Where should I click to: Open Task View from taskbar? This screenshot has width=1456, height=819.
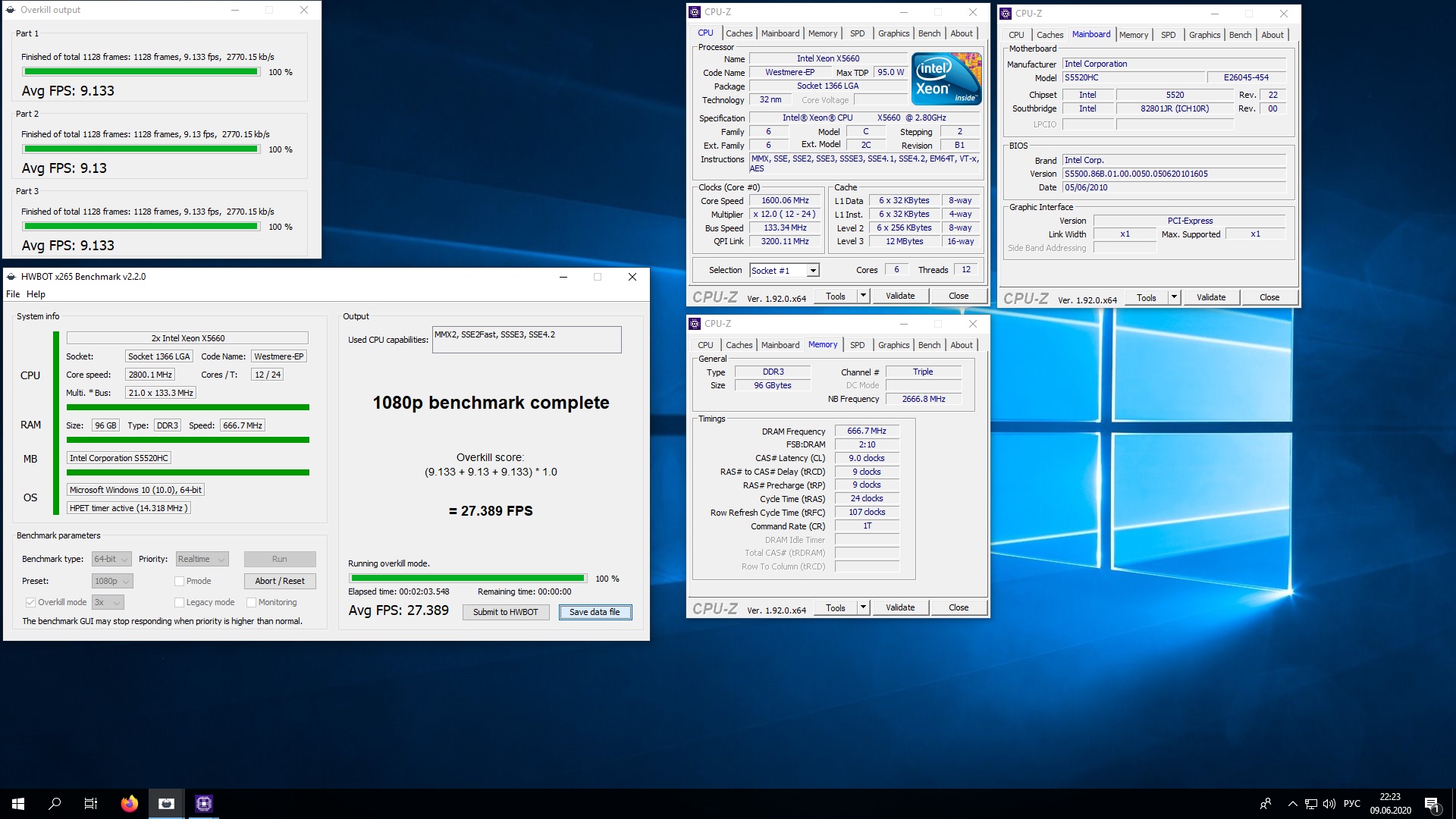(x=91, y=804)
